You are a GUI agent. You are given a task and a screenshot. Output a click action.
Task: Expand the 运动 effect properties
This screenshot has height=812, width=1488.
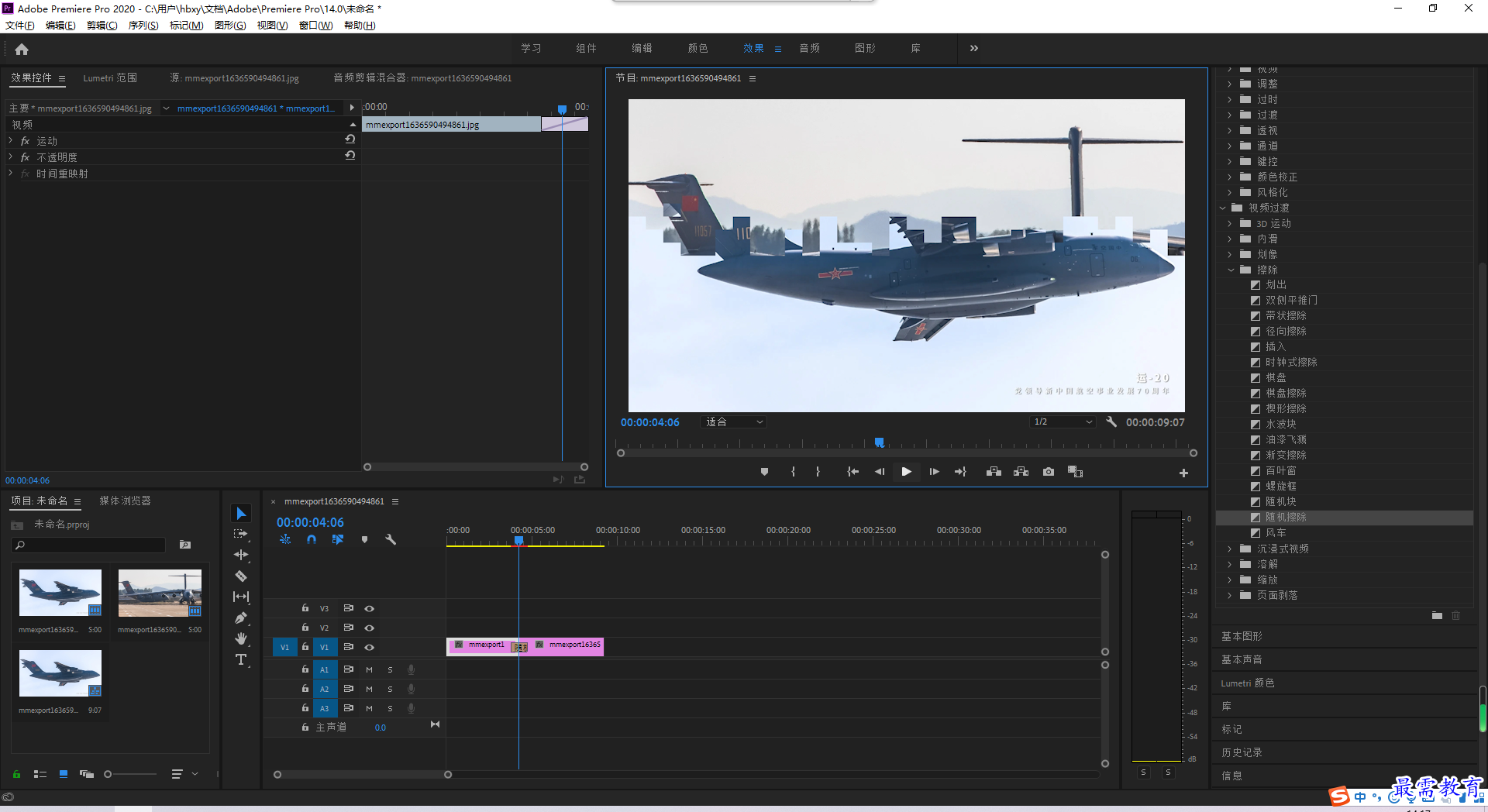(11, 141)
